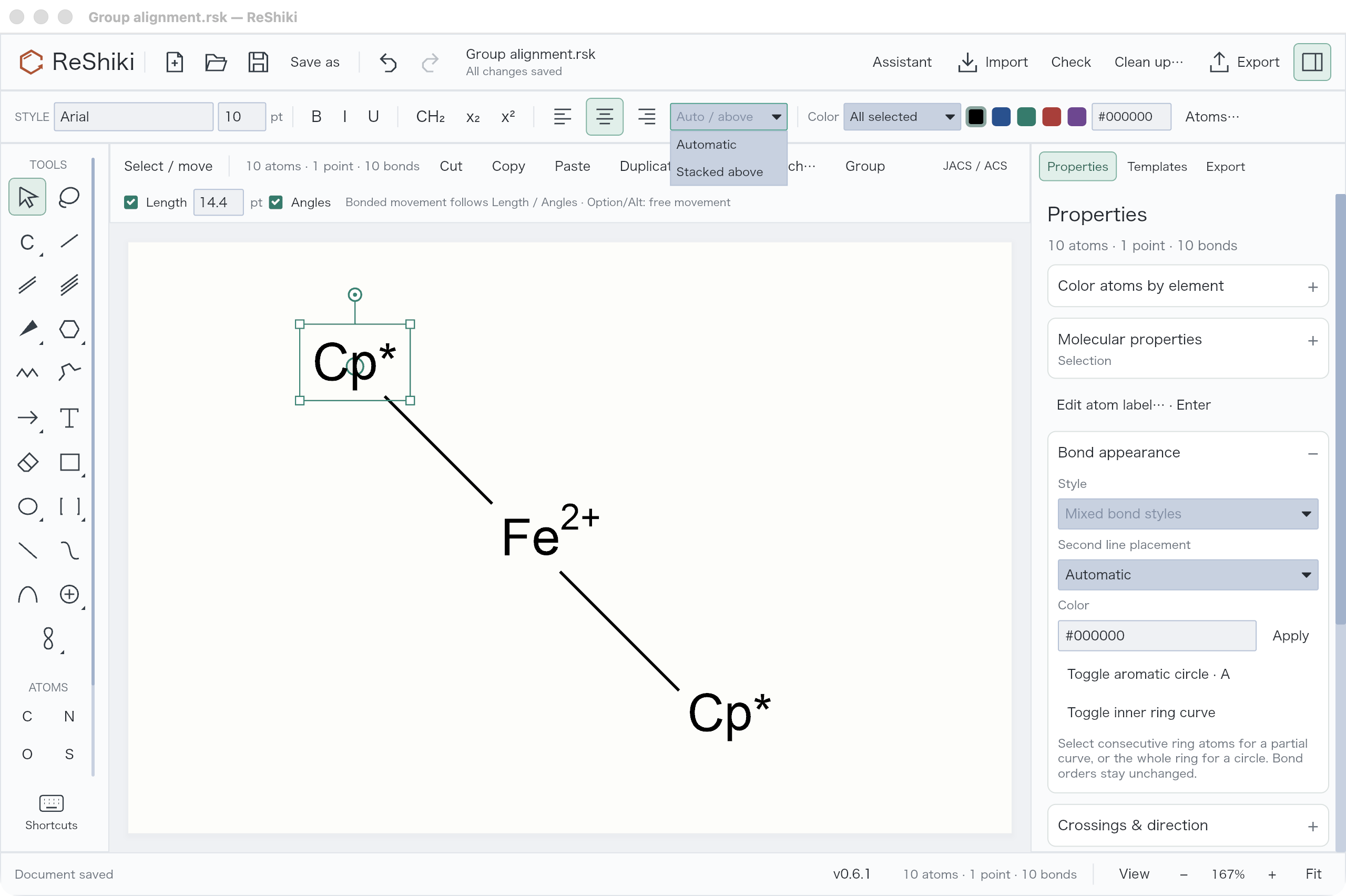
Task: Select the ellipse shape tool
Action: pos(27,507)
